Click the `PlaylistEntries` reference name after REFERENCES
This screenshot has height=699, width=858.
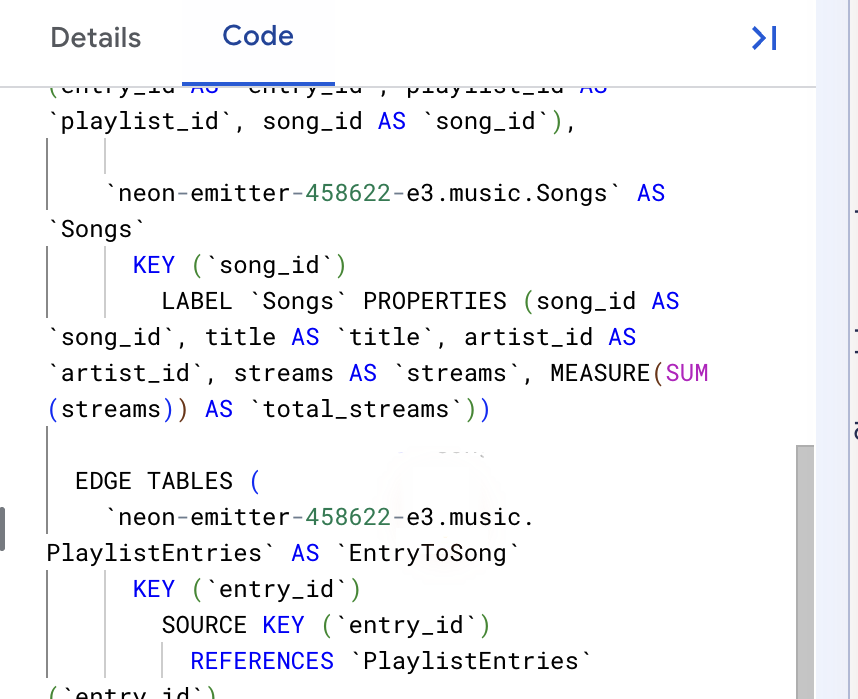471,661
